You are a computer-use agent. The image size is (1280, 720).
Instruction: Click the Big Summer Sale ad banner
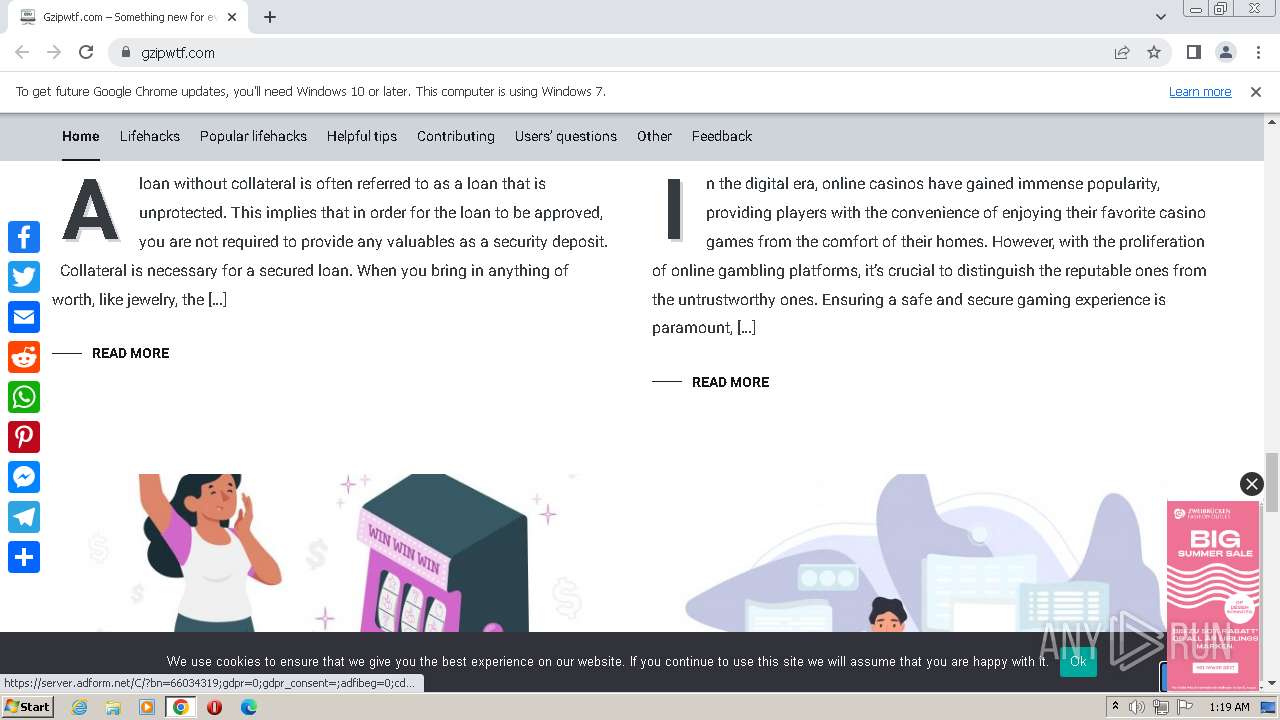click(x=1213, y=596)
